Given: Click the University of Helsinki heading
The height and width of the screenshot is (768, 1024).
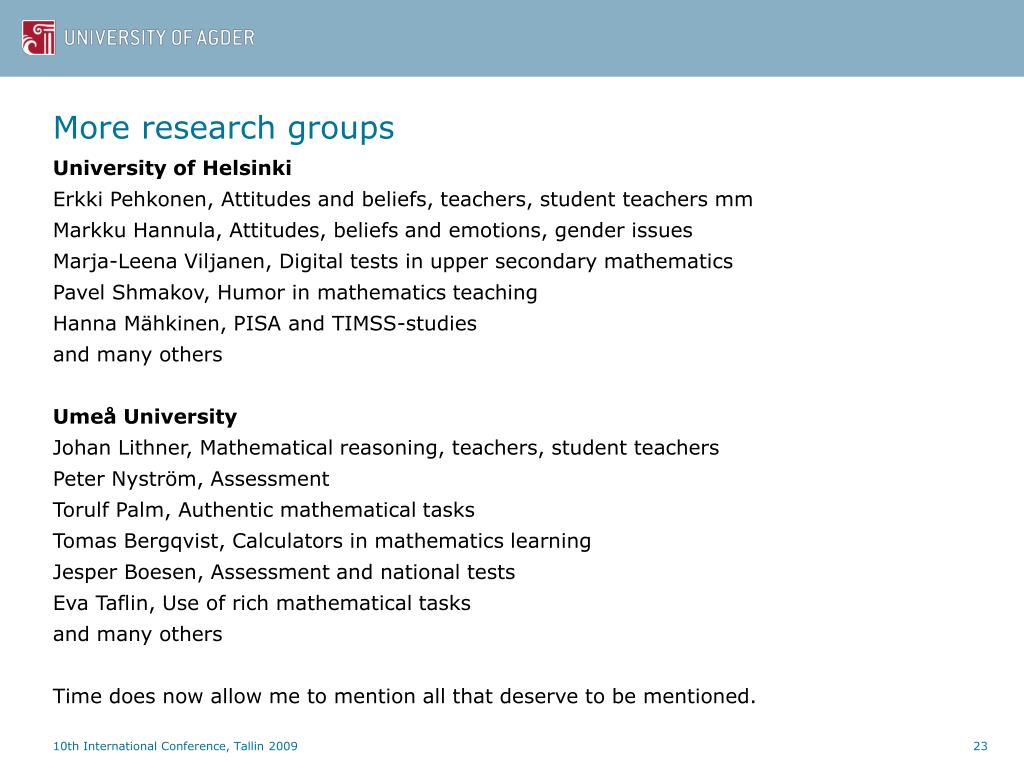Looking at the screenshot, I should (x=172, y=168).
